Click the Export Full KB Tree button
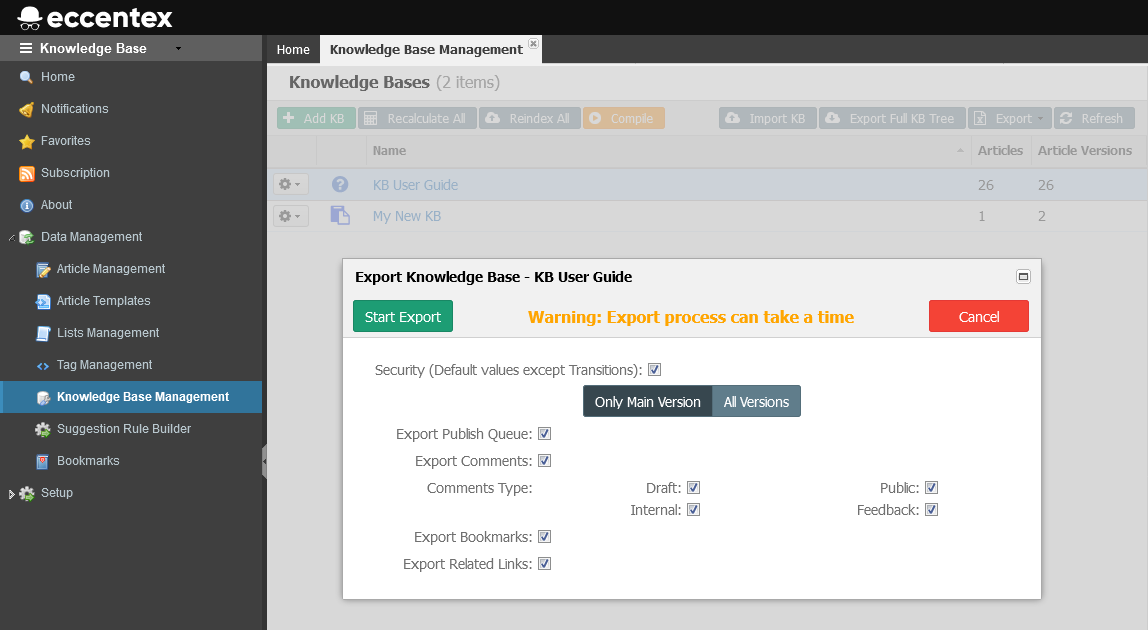 [892, 118]
